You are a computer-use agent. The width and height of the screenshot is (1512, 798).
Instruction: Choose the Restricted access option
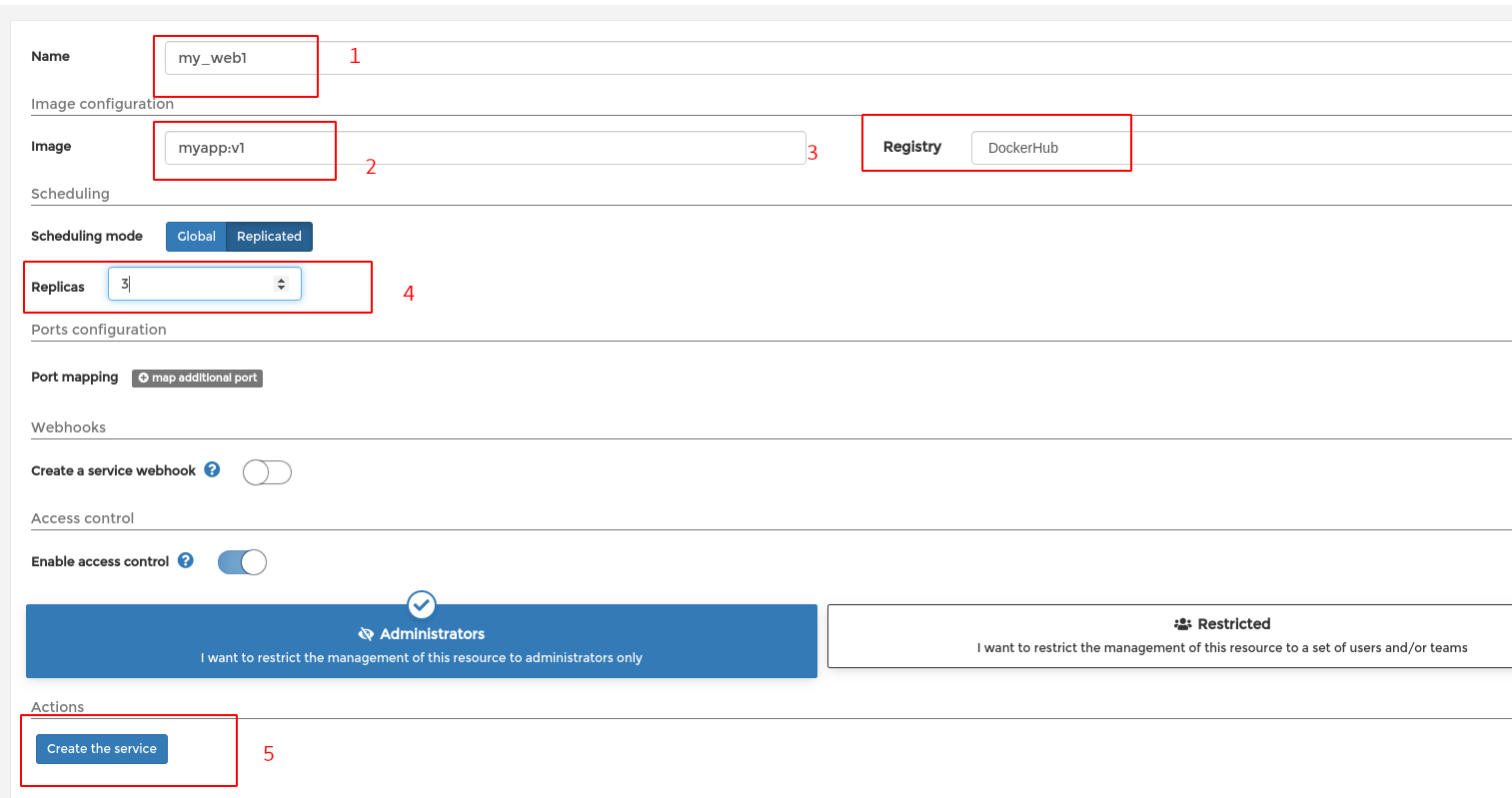tap(1169, 636)
